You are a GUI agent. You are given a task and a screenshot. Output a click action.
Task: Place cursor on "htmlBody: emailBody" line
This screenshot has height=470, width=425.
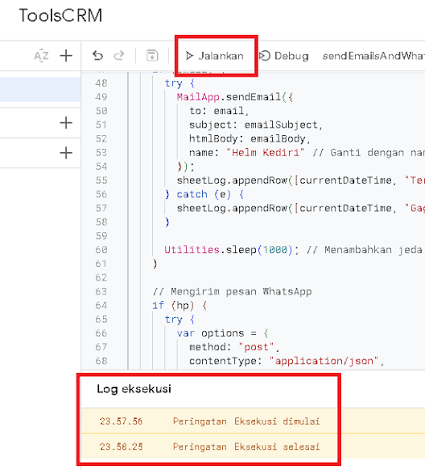click(x=250, y=139)
